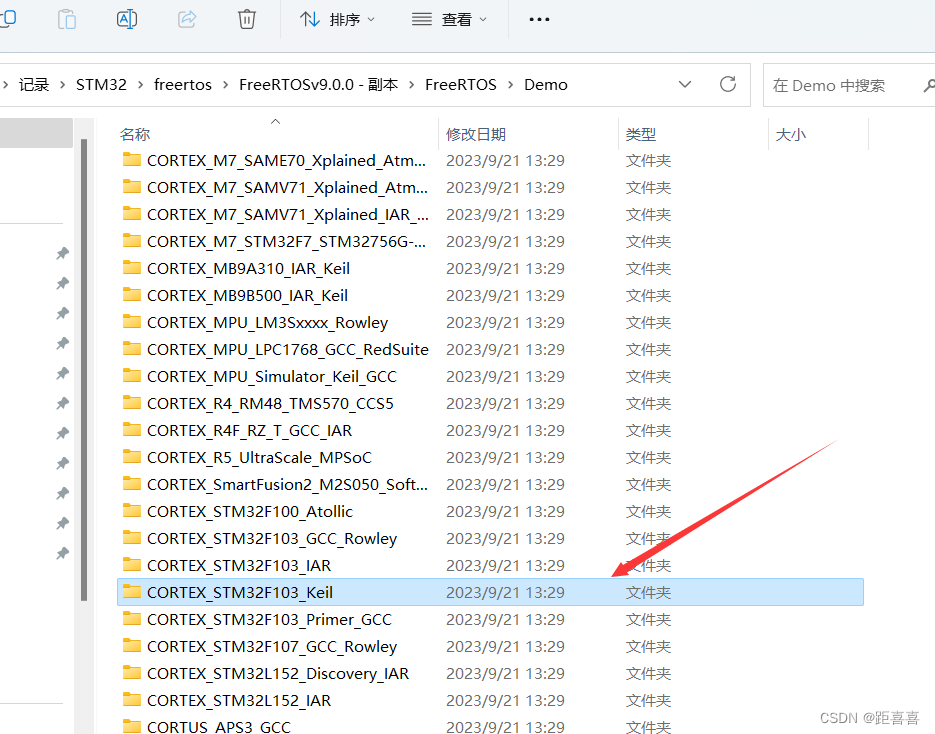
Task: Click the sort arrows icon beside 排序
Action: tap(308, 19)
